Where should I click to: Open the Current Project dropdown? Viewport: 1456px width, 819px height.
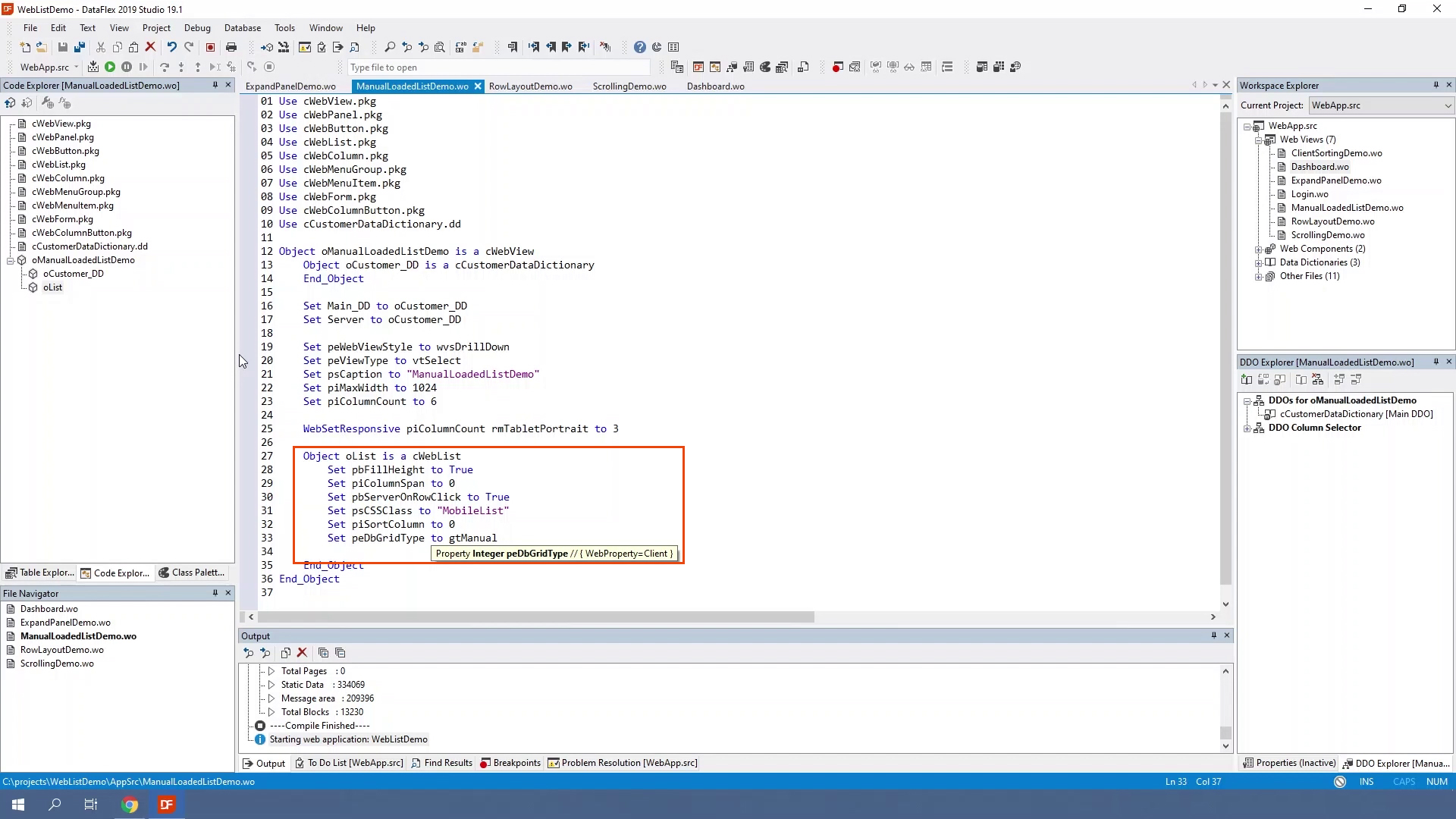(x=1448, y=105)
